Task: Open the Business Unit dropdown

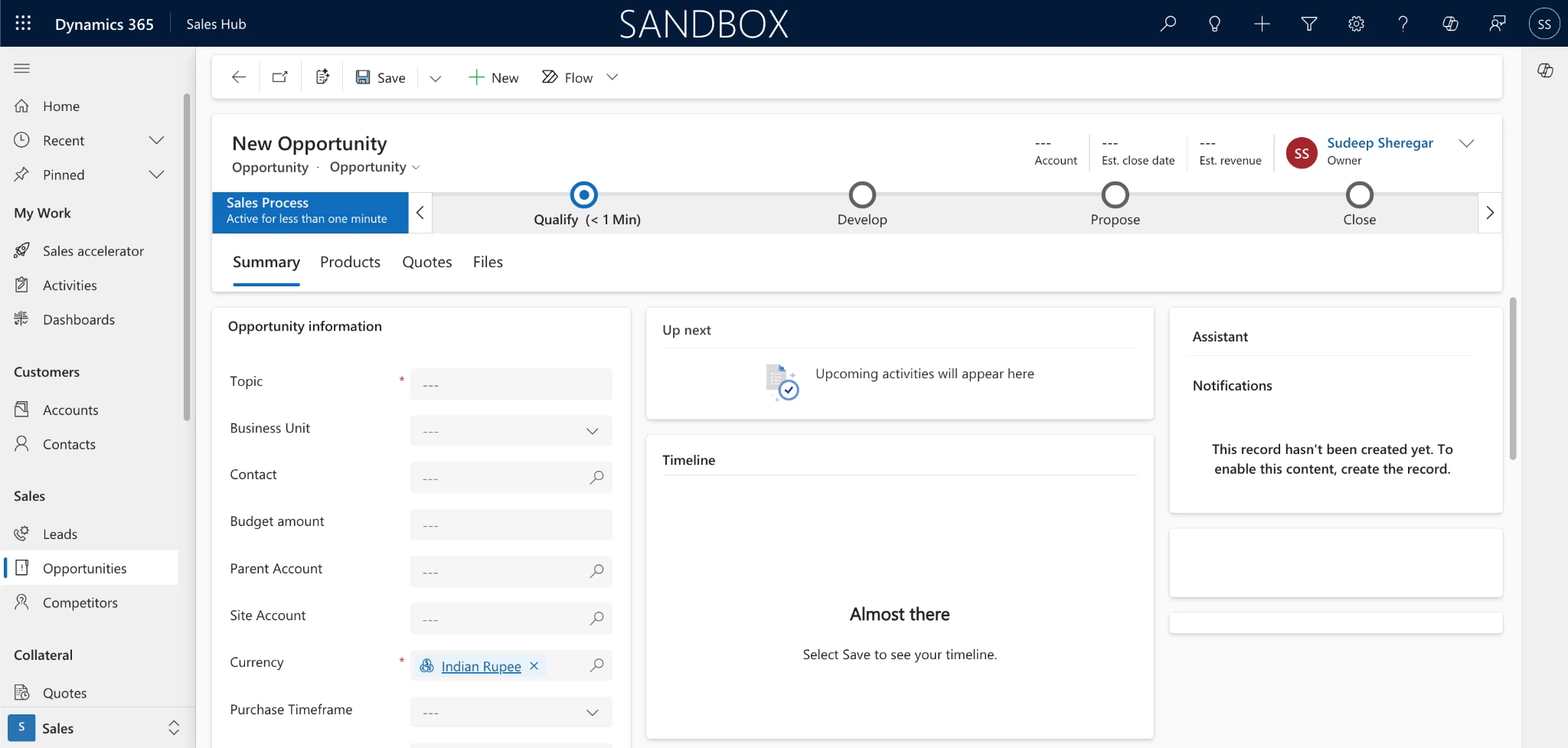Action: (x=511, y=431)
